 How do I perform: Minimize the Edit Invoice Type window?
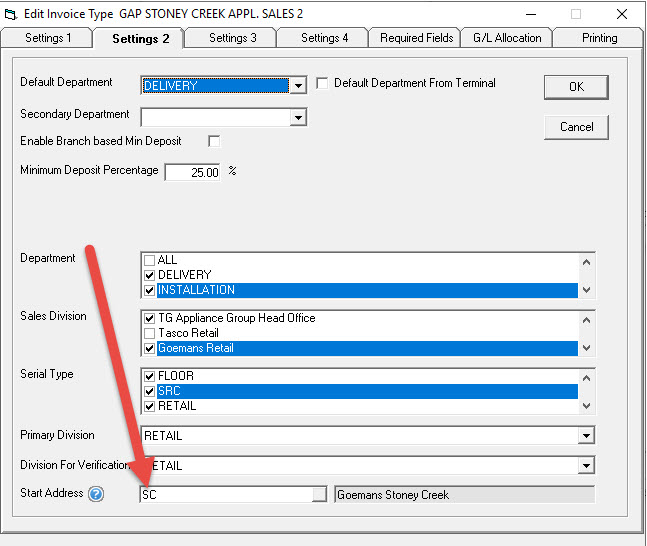(x=531, y=14)
